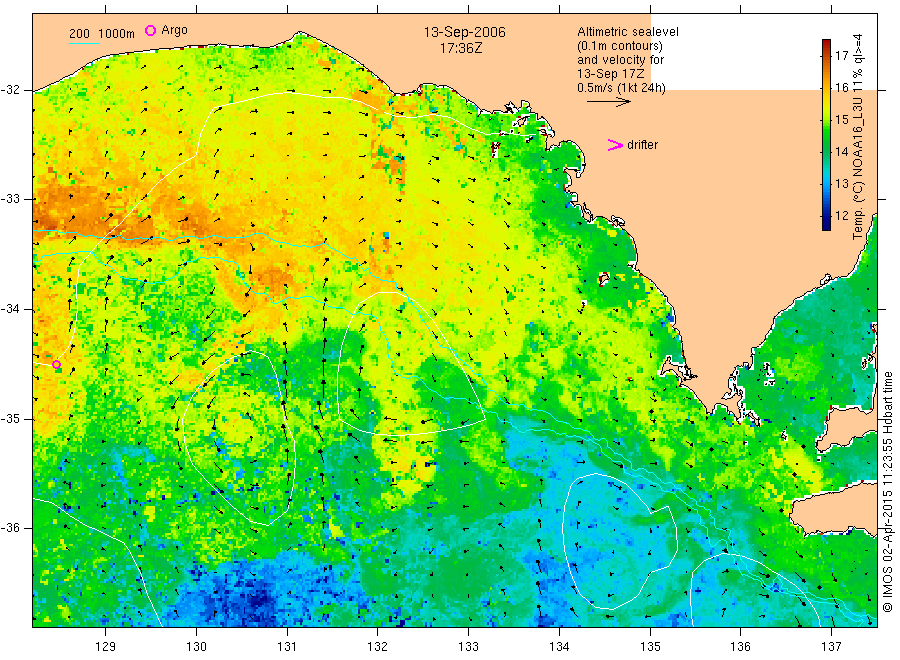Click the magenta Argo circle legend icon

[150, 30]
